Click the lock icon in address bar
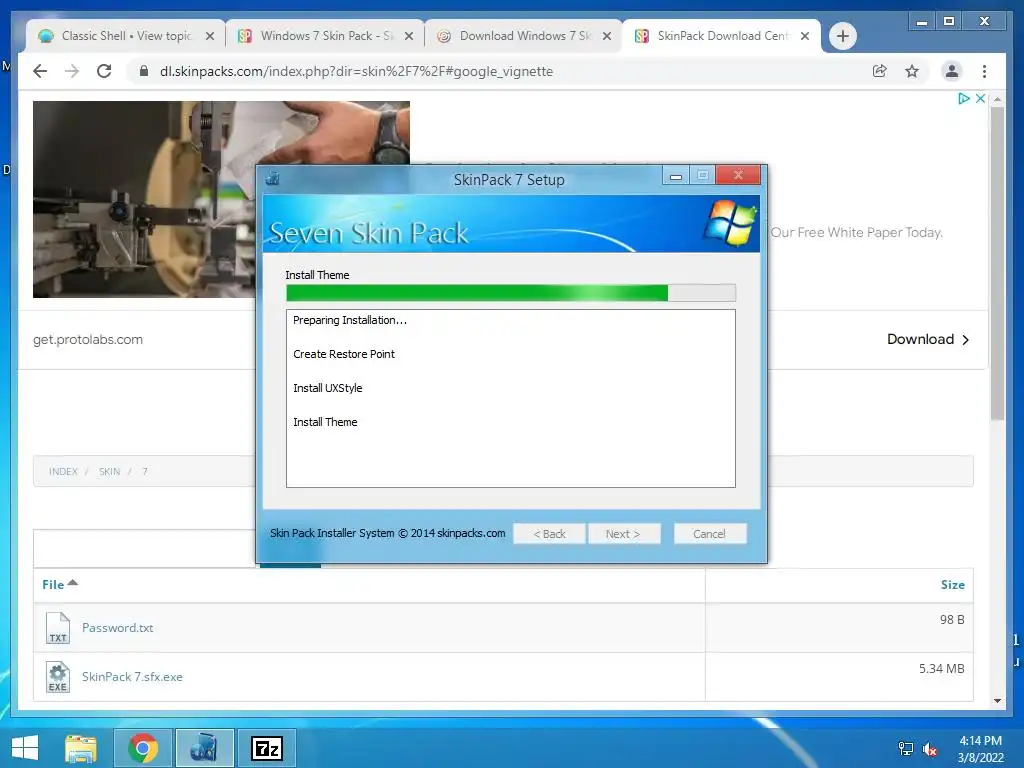 pos(144,71)
